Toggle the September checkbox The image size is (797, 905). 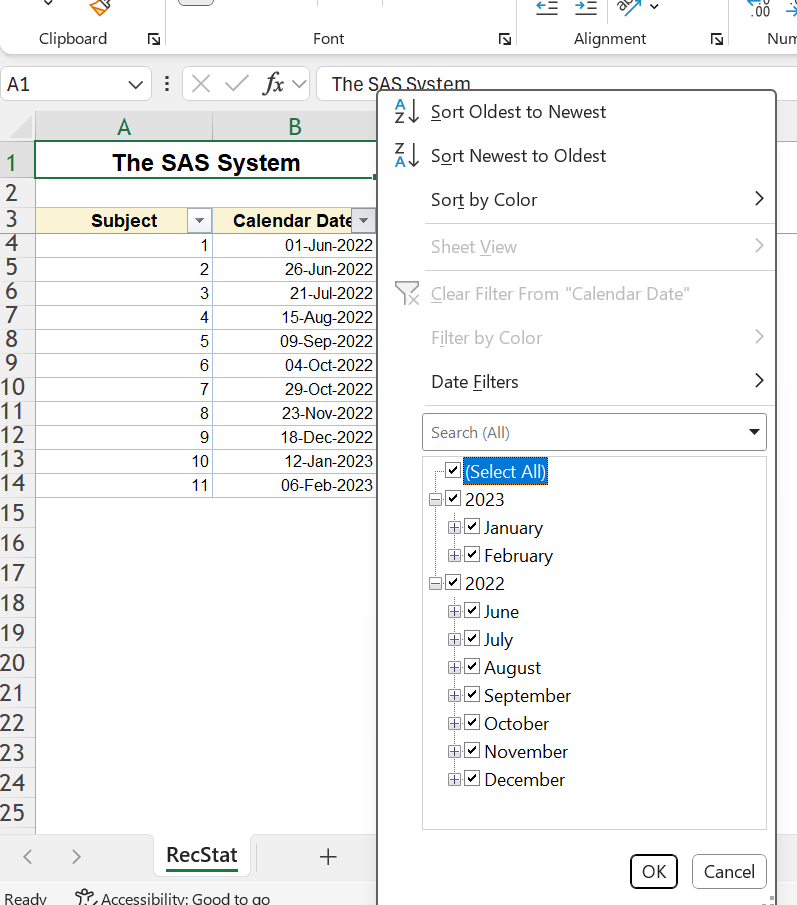(472, 694)
